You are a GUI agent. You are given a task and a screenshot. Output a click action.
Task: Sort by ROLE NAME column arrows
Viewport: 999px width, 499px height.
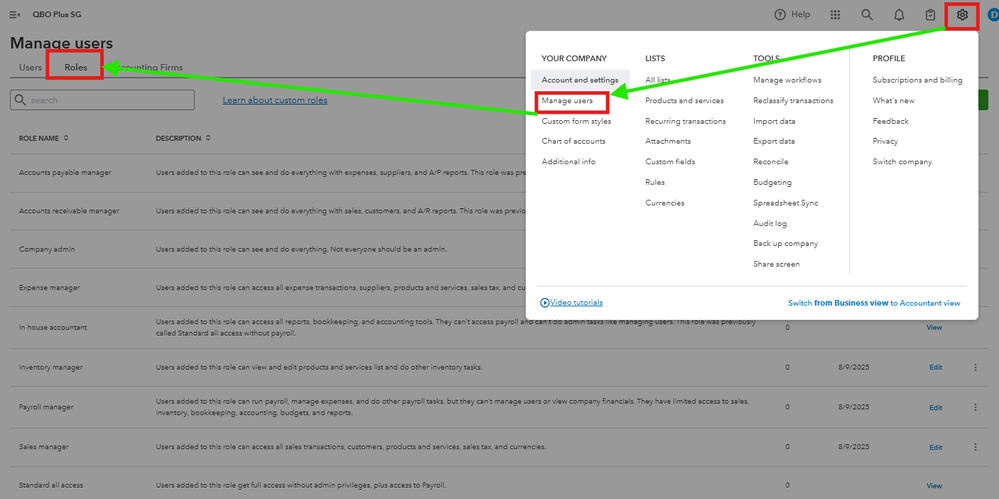(66, 138)
